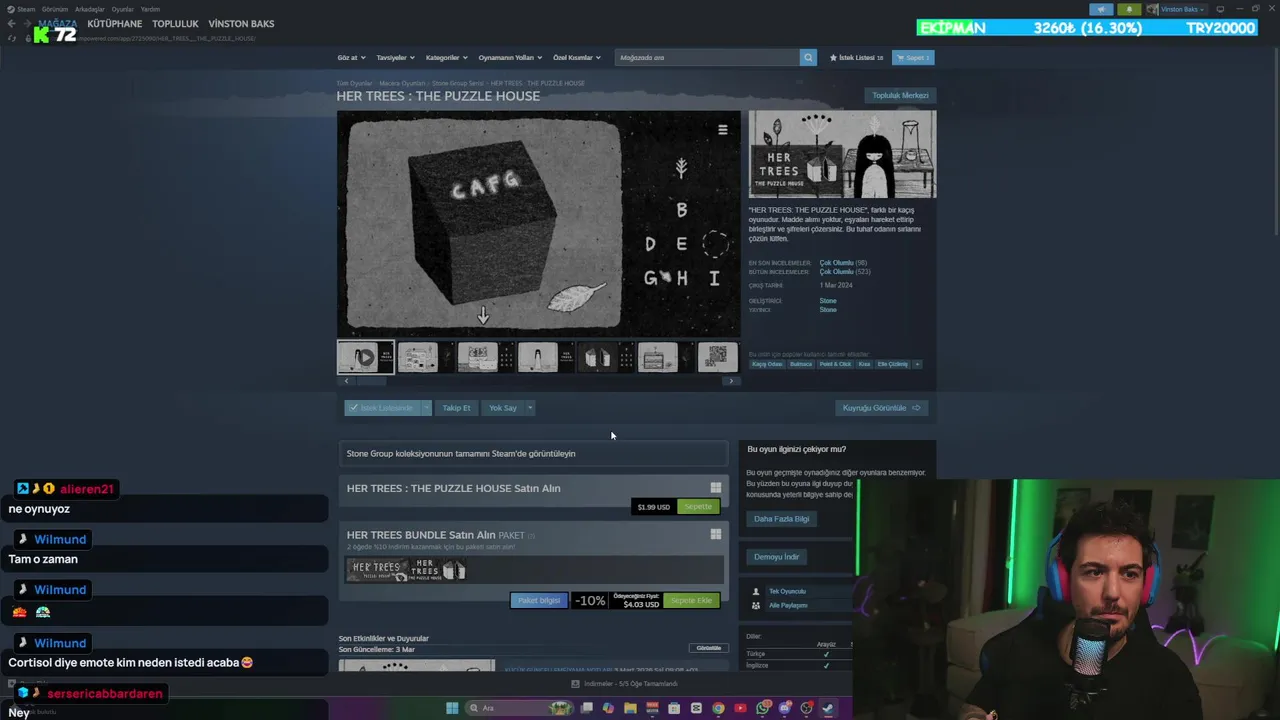Click the Steam icon in the taskbar

click(x=827, y=708)
